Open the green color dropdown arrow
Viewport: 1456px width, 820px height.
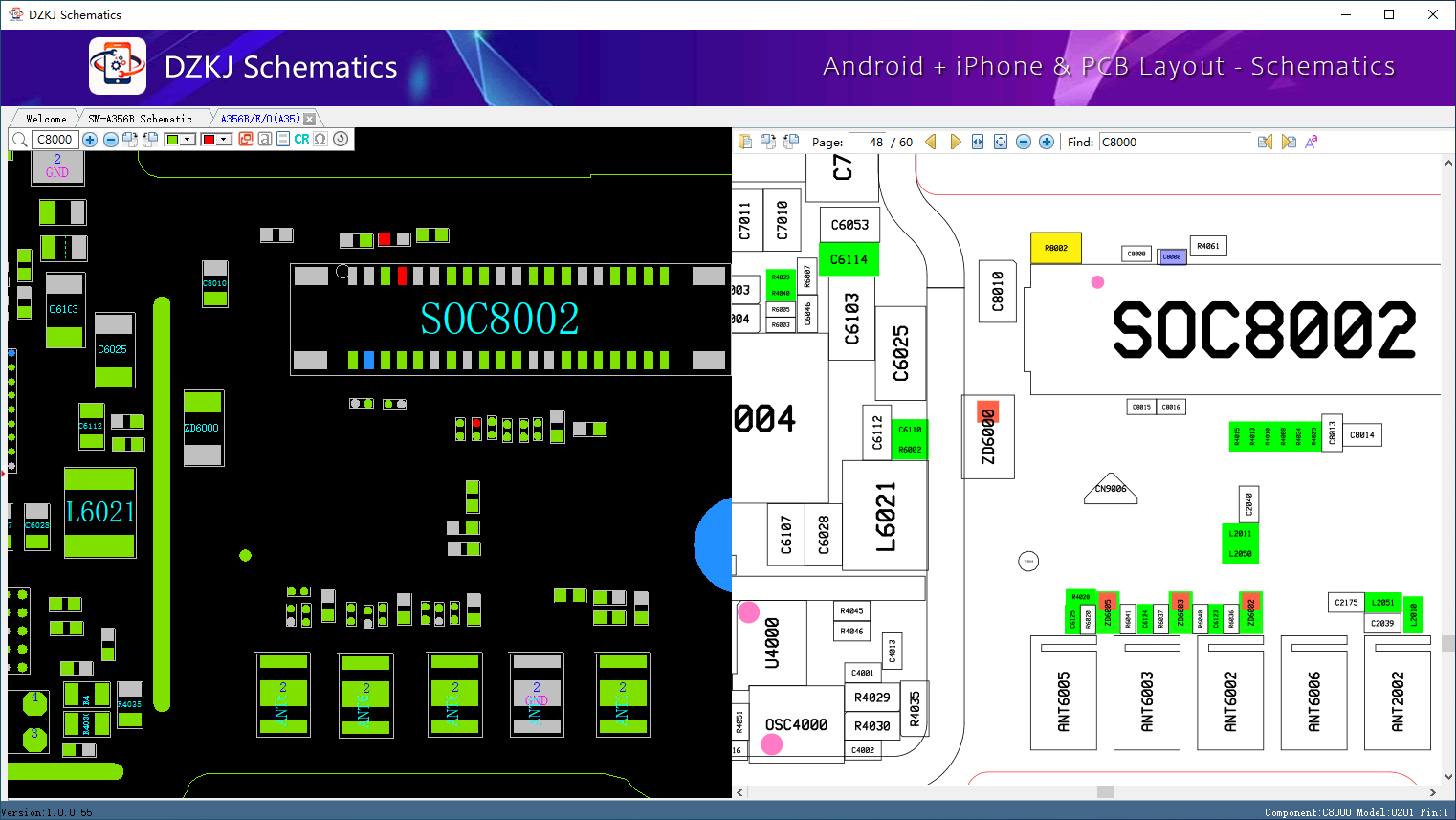[x=188, y=140]
